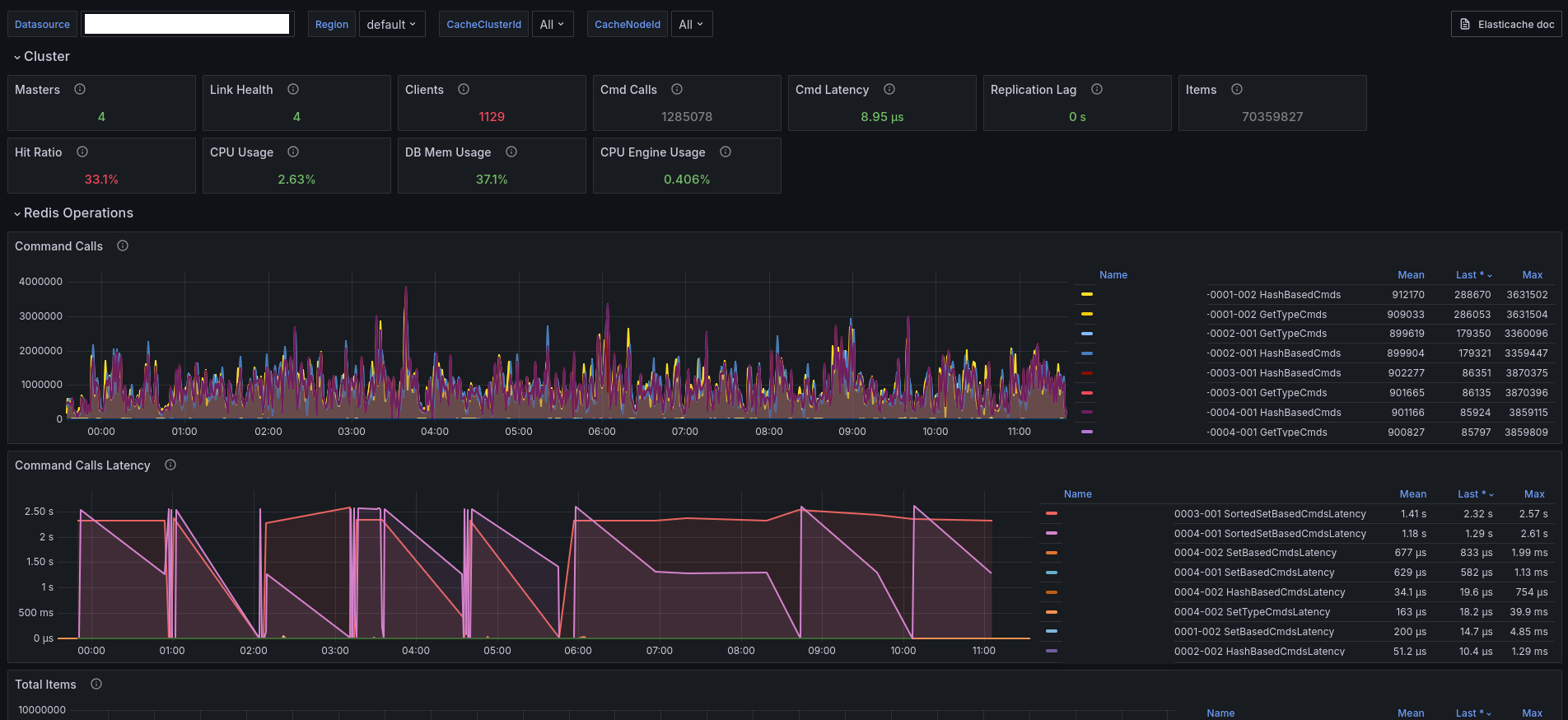Sort Command Calls legend by Mean column
The height and width of the screenshot is (720, 1568).
coord(1410,275)
